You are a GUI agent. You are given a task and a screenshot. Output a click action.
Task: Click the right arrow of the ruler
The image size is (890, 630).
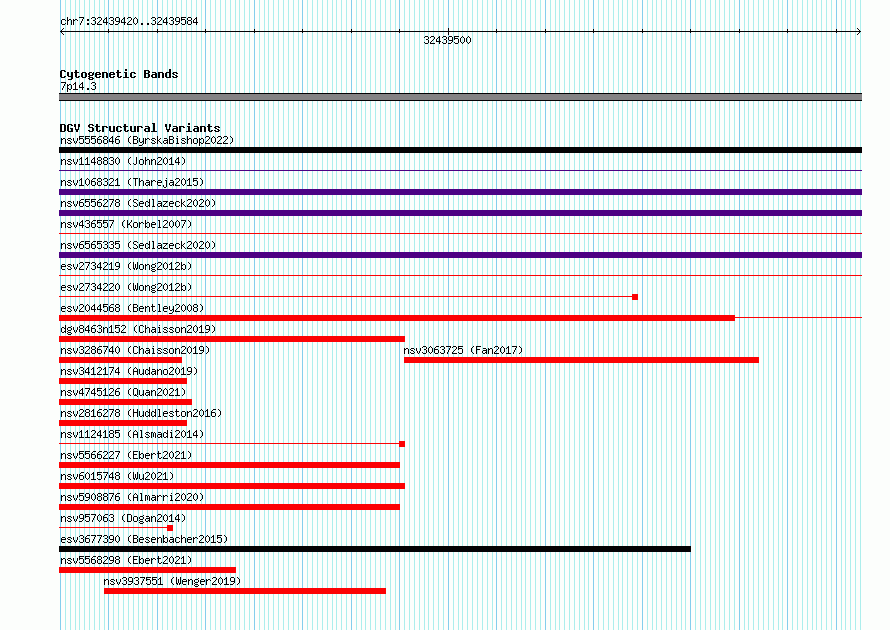click(x=859, y=32)
